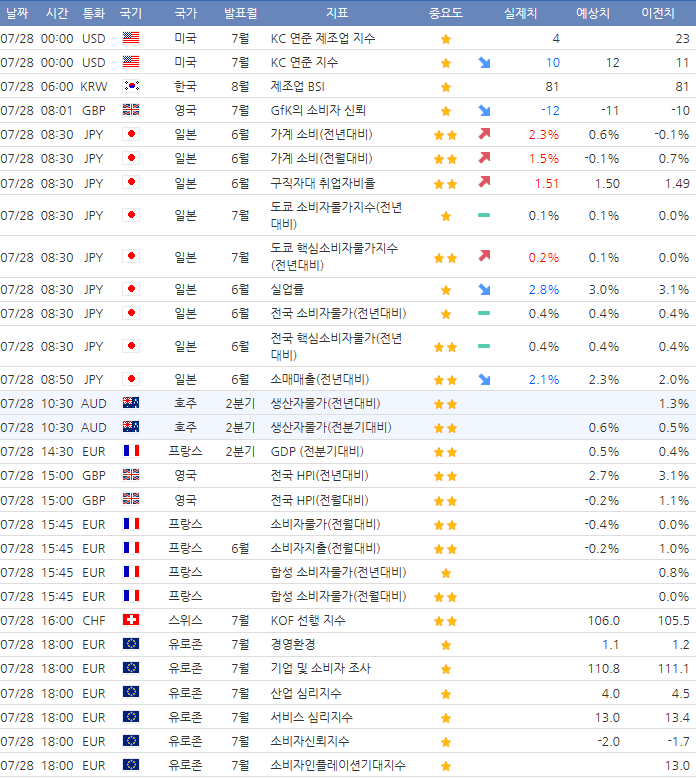The image size is (696, 779).
Task: Click the two-star rating in KOF 선행 지수 row
Action: [x=446, y=621]
